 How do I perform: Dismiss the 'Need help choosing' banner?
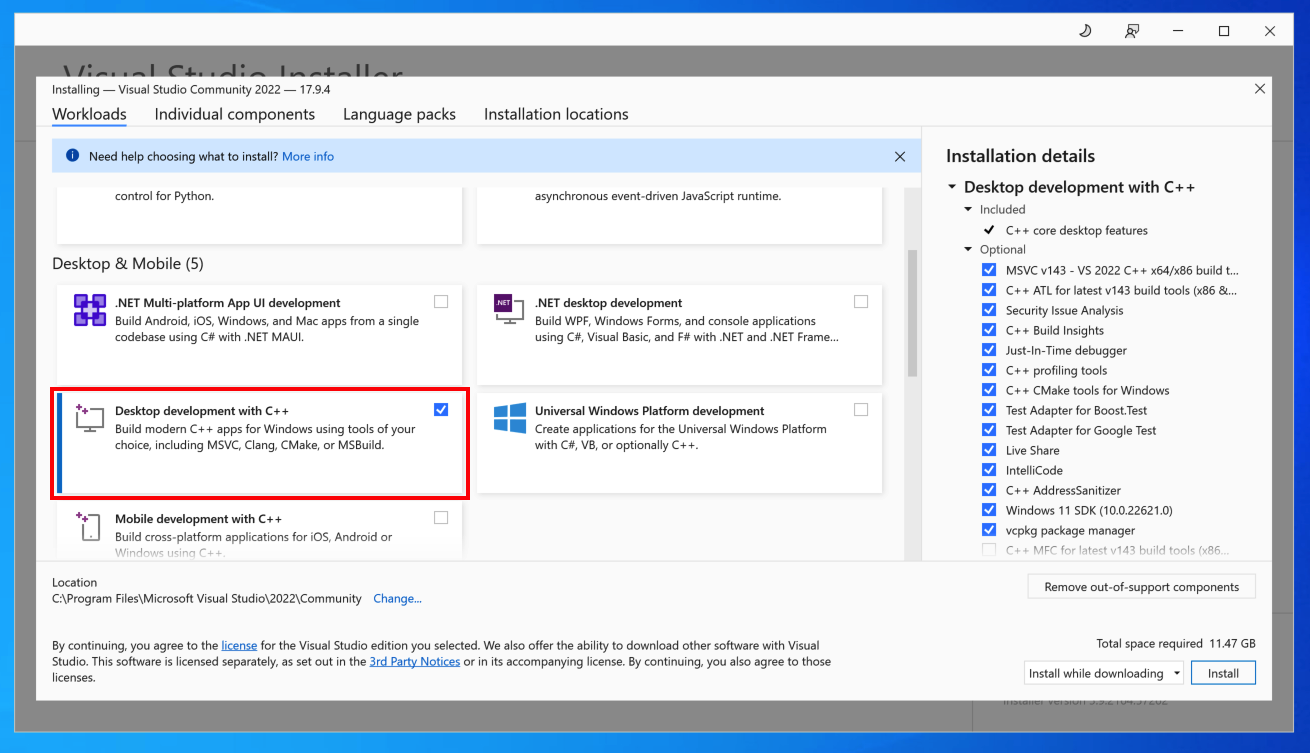pos(900,157)
